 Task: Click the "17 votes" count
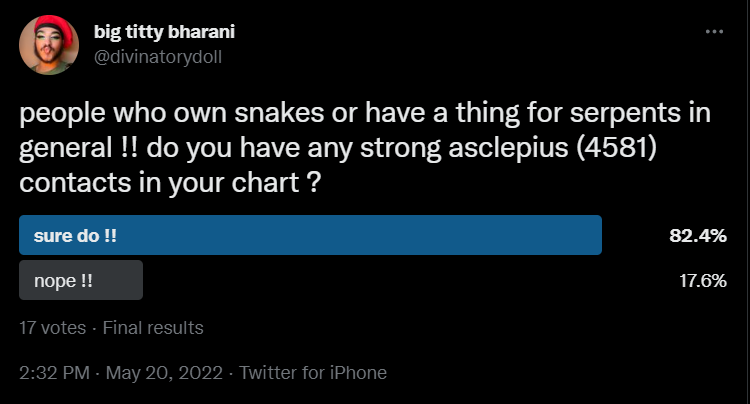point(52,327)
